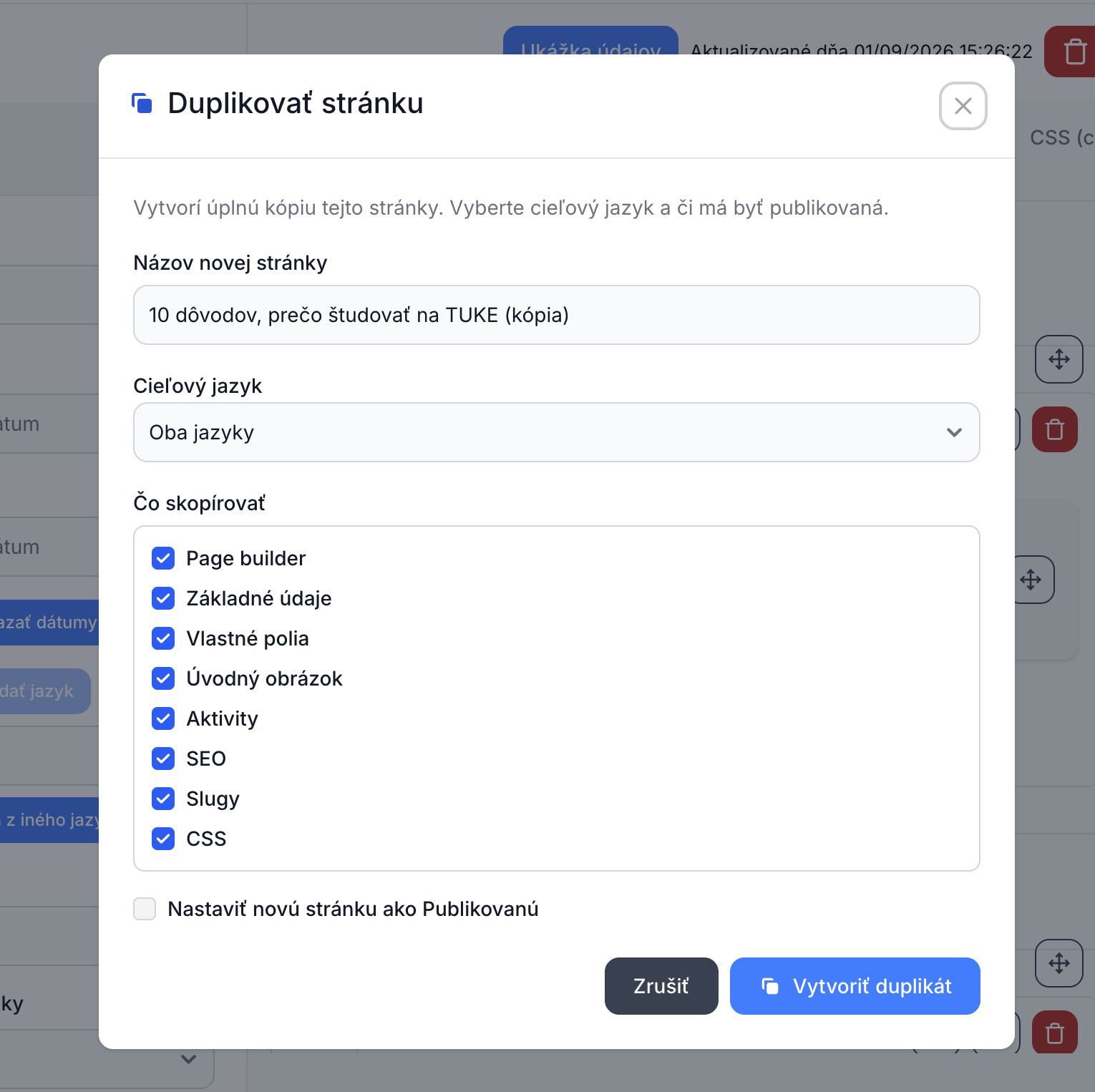Open the Cieľový jazyk dropdown
The image size is (1095, 1092).
click(556, 432)
